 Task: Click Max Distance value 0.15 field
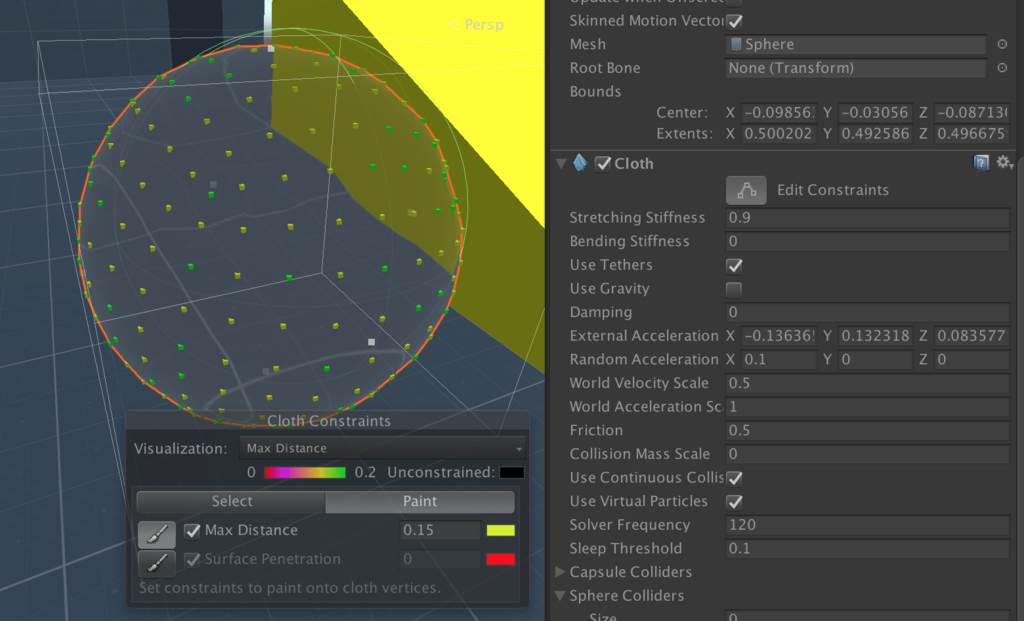click(x=440, y=530)
